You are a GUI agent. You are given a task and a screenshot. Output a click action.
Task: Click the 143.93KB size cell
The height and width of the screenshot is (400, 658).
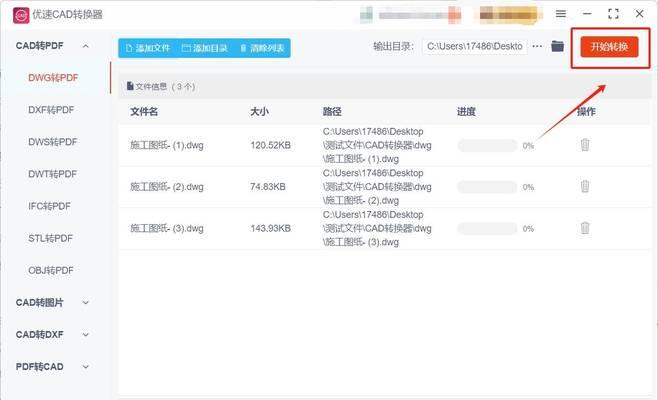point(271,228)
